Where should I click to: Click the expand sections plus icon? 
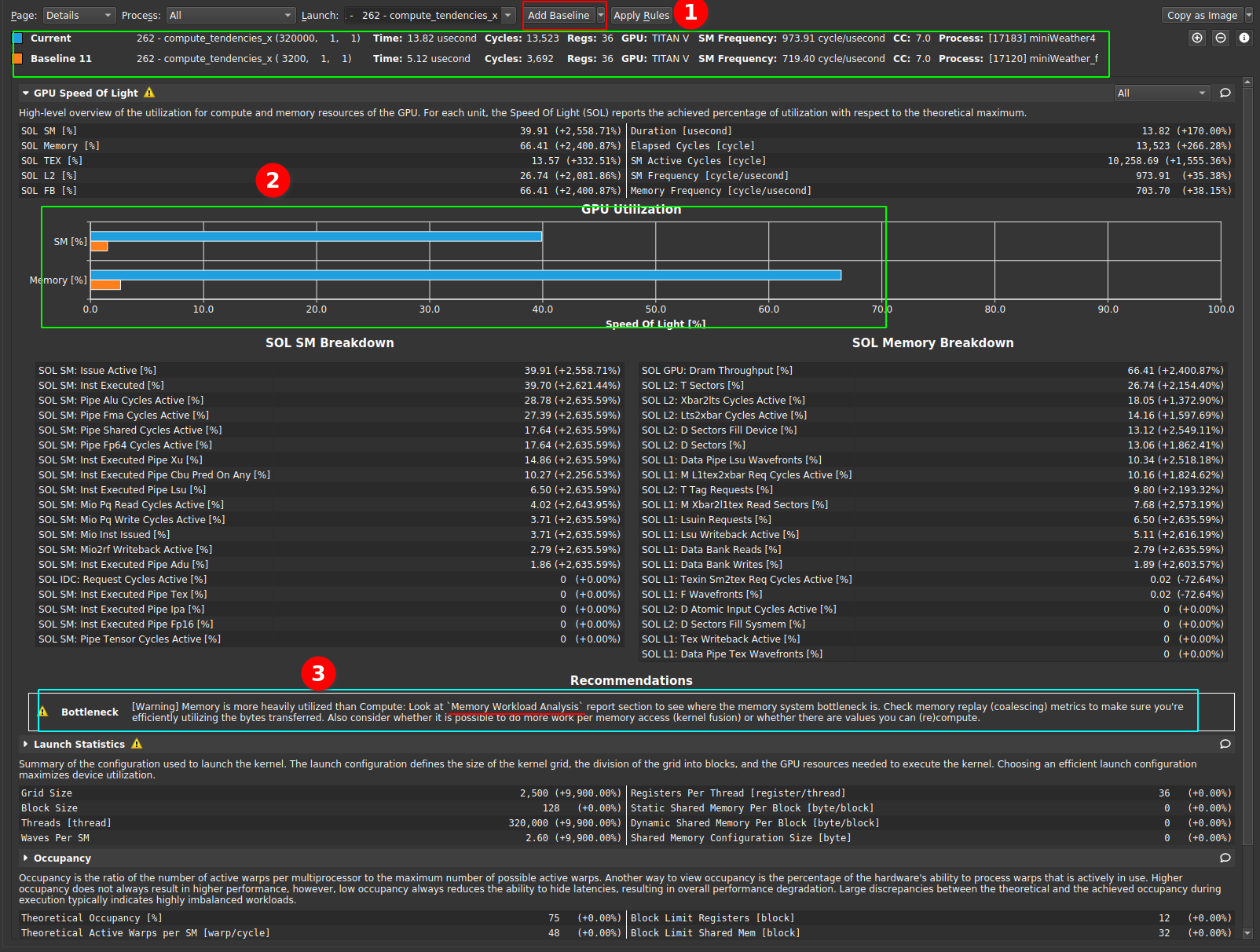tap(1196, 38)
